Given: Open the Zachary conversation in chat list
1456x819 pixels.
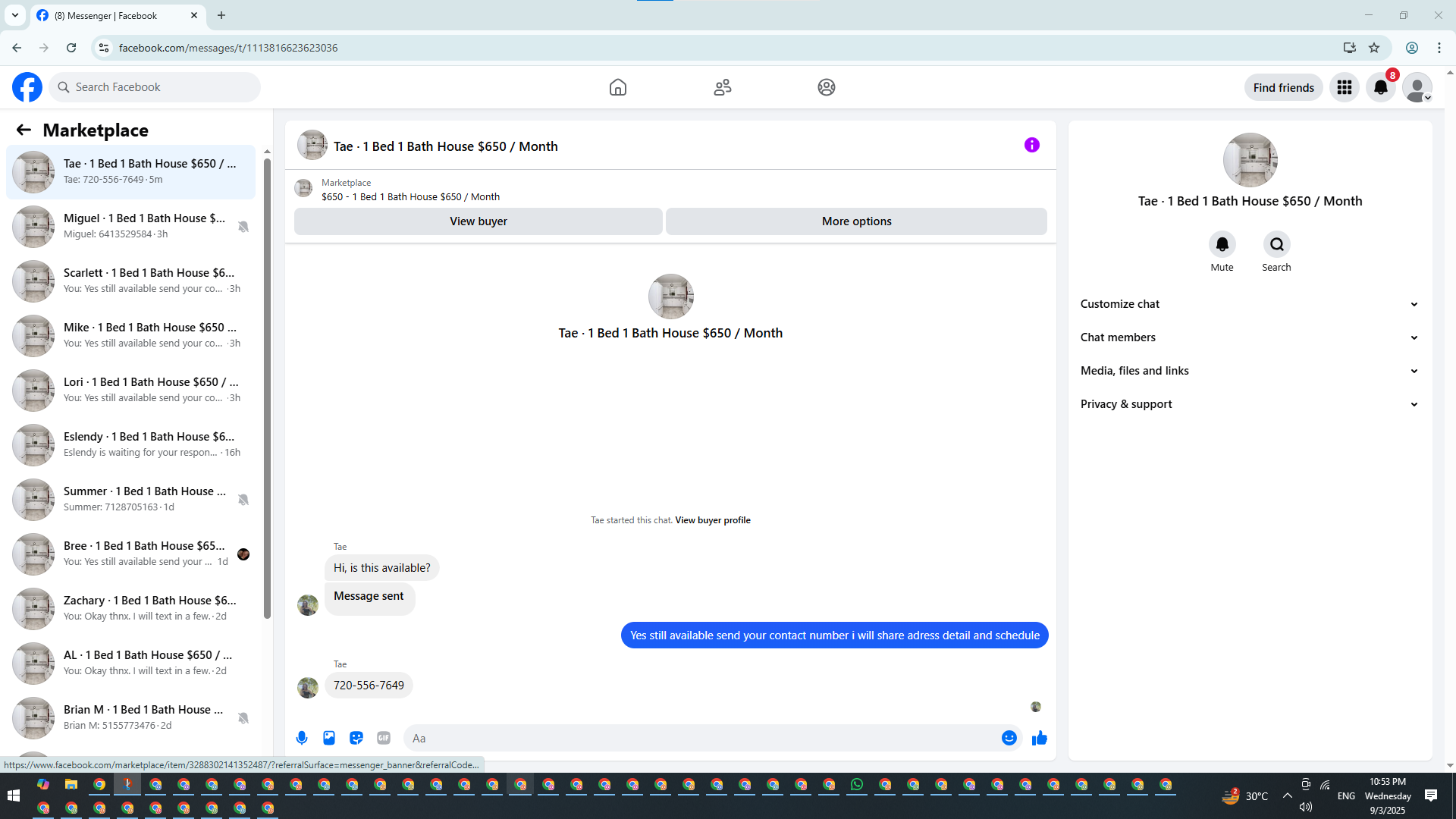Looking at the screenshot, I should tap(130, 609).
